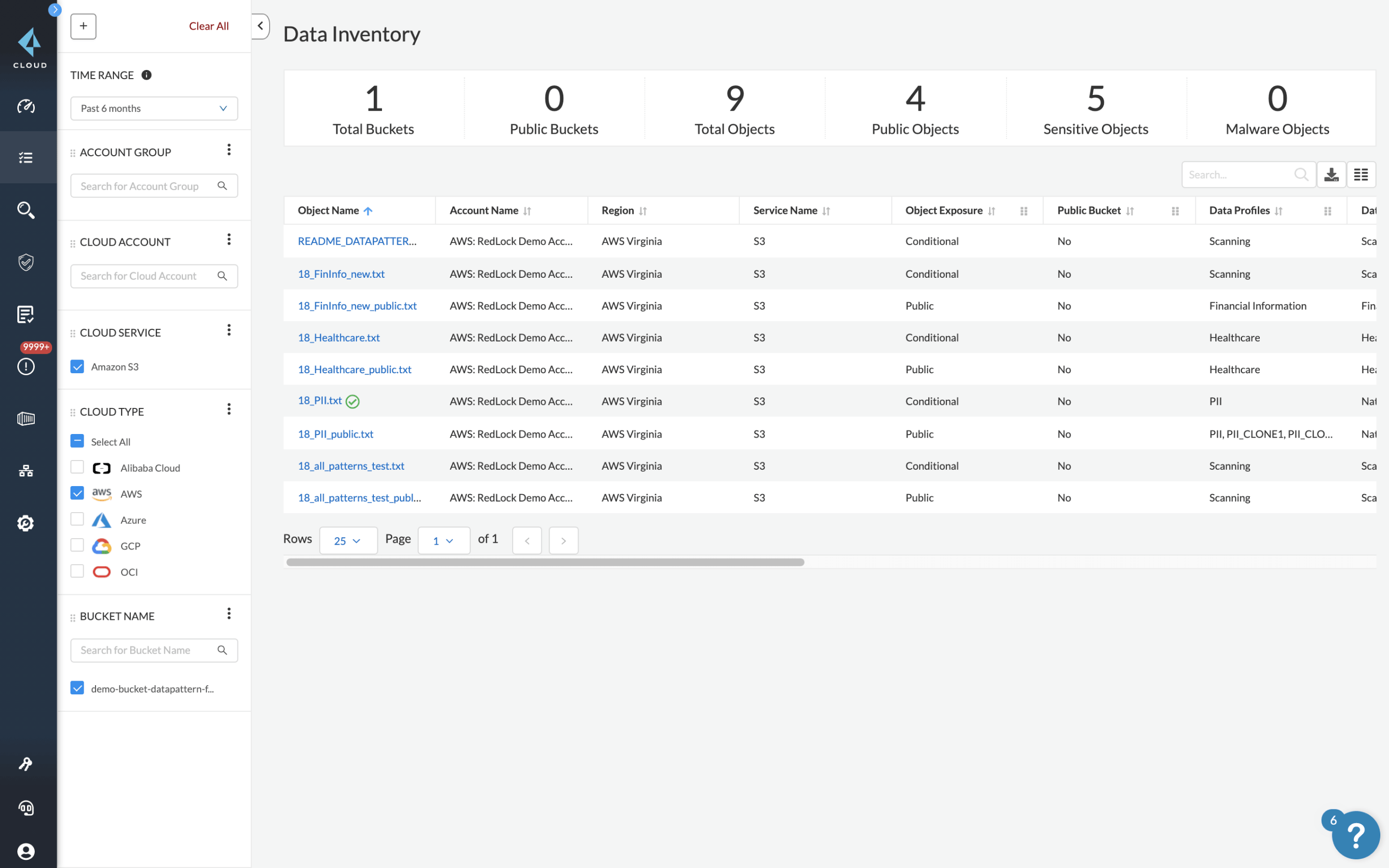Open the 18_Healthcare.txt object link
This screenshot has height=868, width=1389.
coord(338,337)
